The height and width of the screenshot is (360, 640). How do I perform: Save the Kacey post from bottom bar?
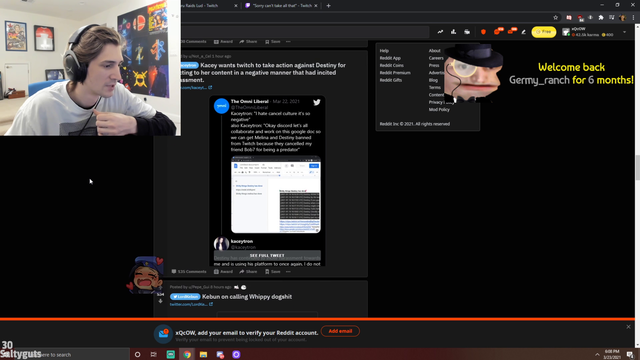click(x=273, y=271)
